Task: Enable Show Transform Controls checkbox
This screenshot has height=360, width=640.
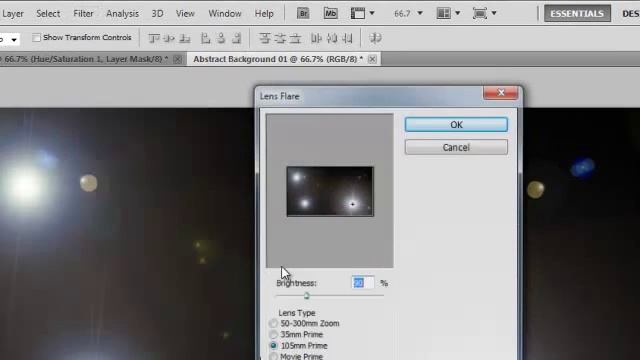Action: coord(36,38)
